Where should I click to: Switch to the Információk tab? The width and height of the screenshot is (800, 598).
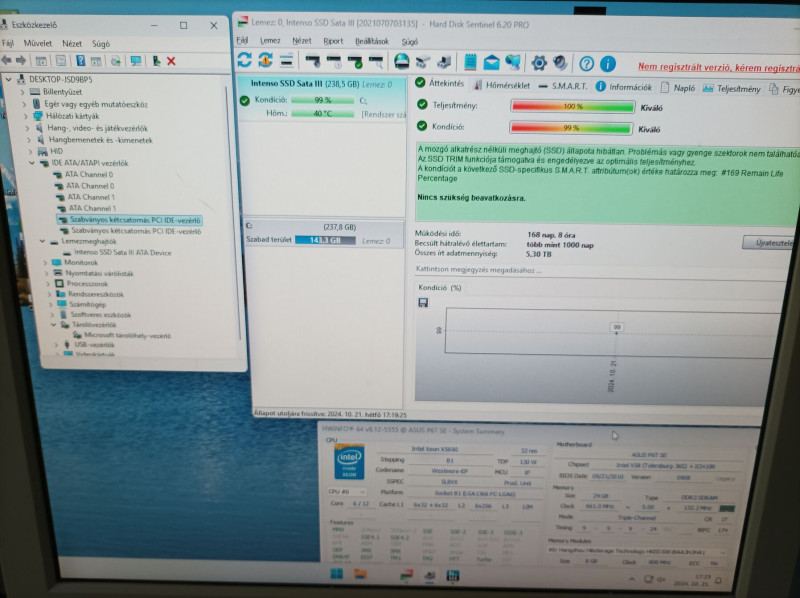coord(624,87)
